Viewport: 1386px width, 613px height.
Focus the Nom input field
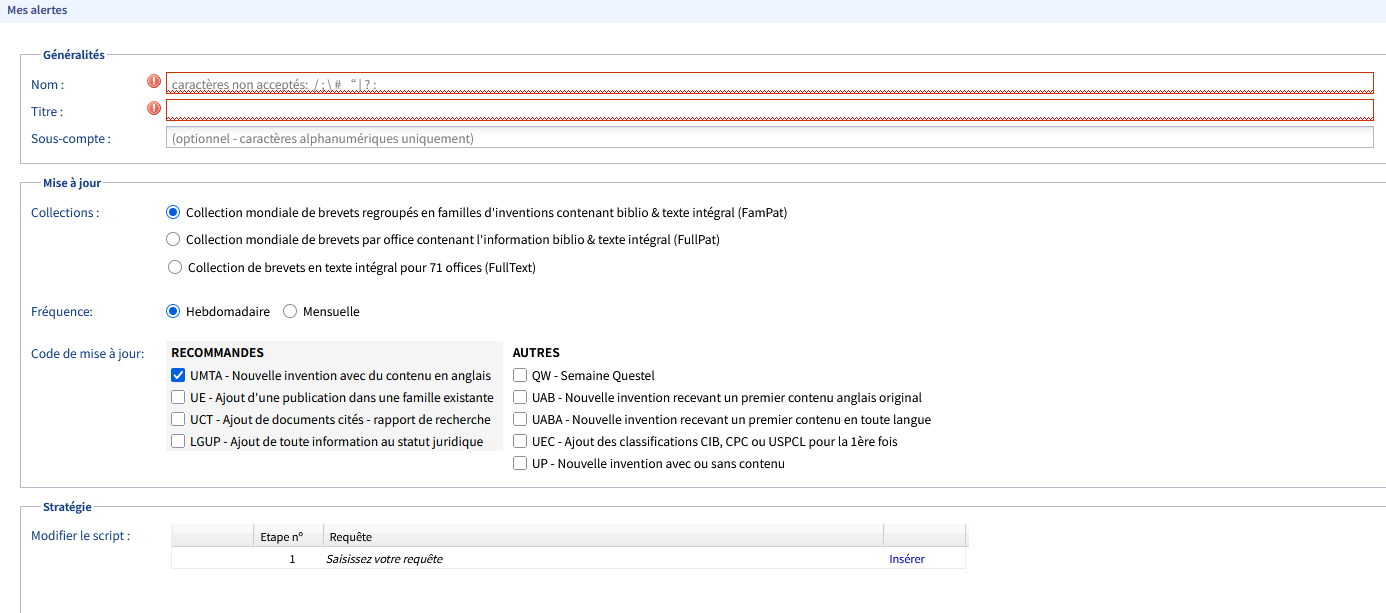(x=770, y=83)
